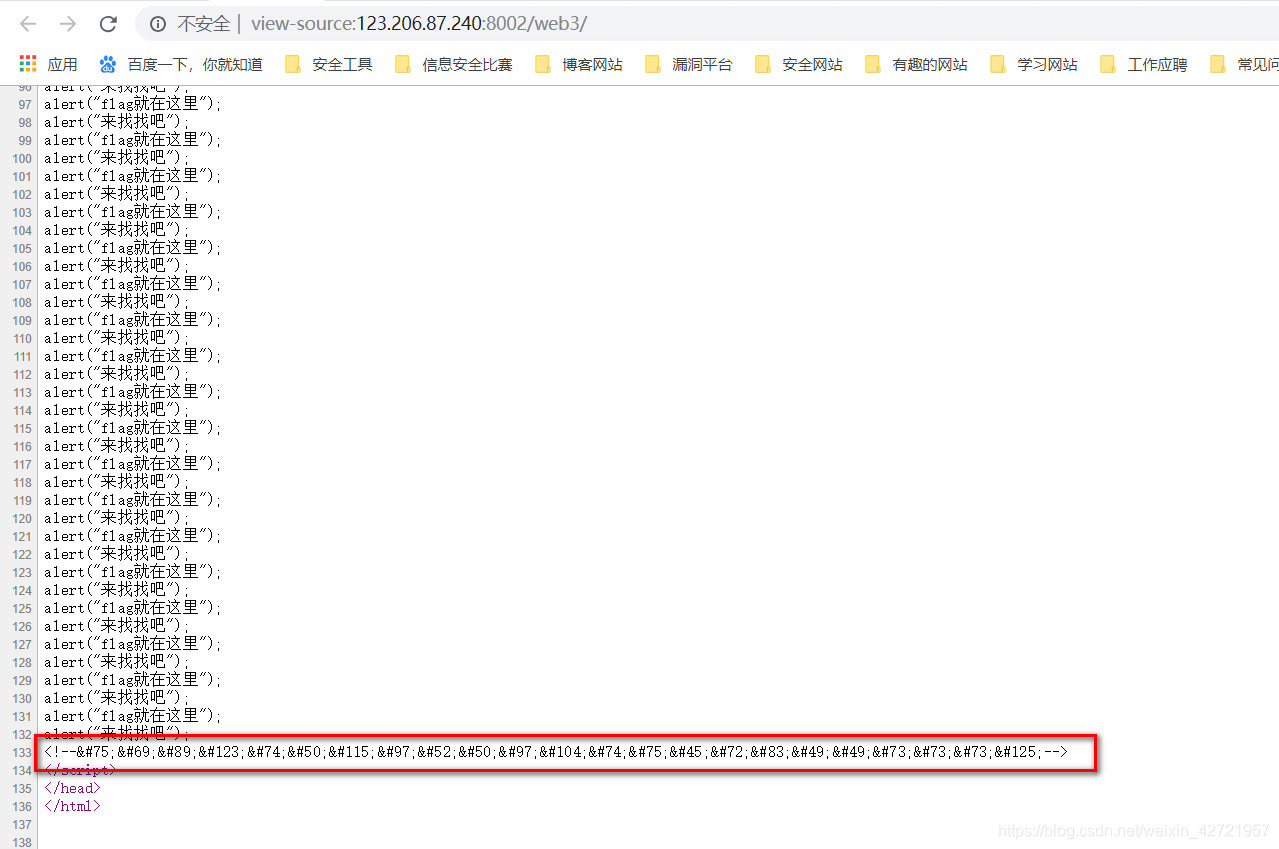Click the Baidu paw icon
Viewport: 1279px width, 849px height.
click(x=108, y=64)
